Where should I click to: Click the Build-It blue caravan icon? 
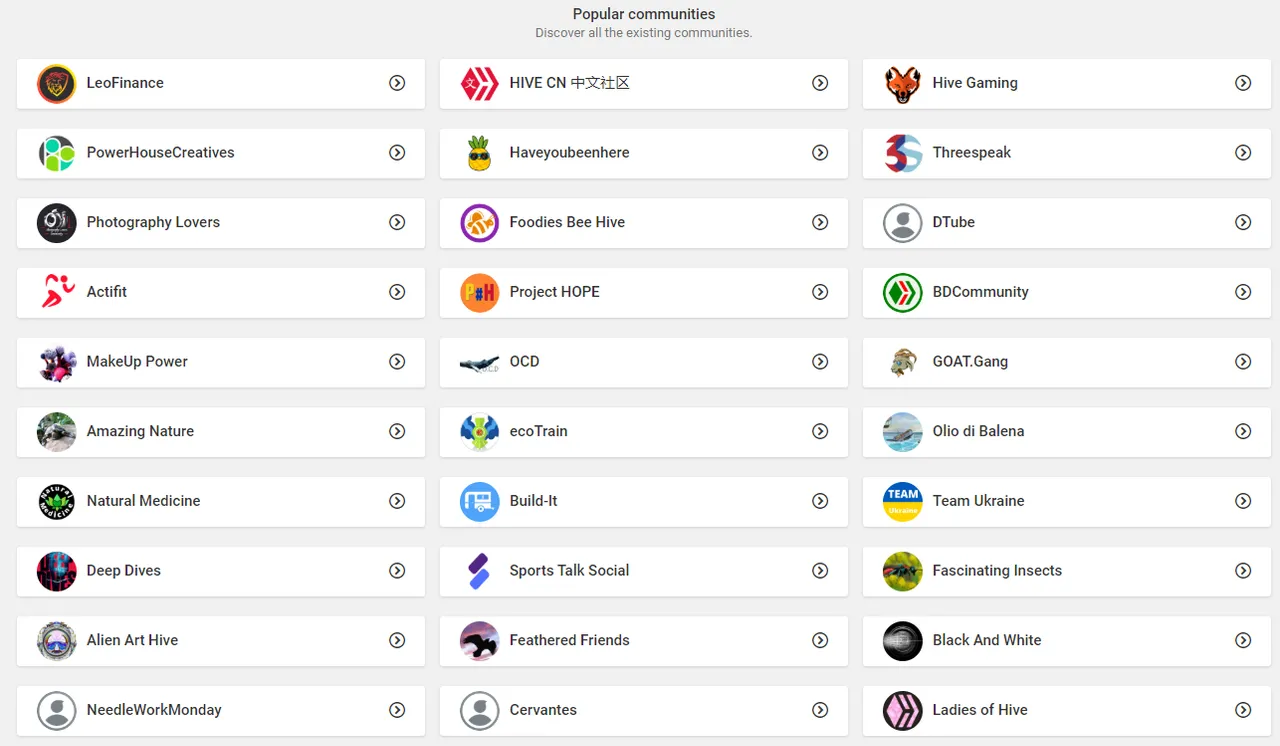480,501
